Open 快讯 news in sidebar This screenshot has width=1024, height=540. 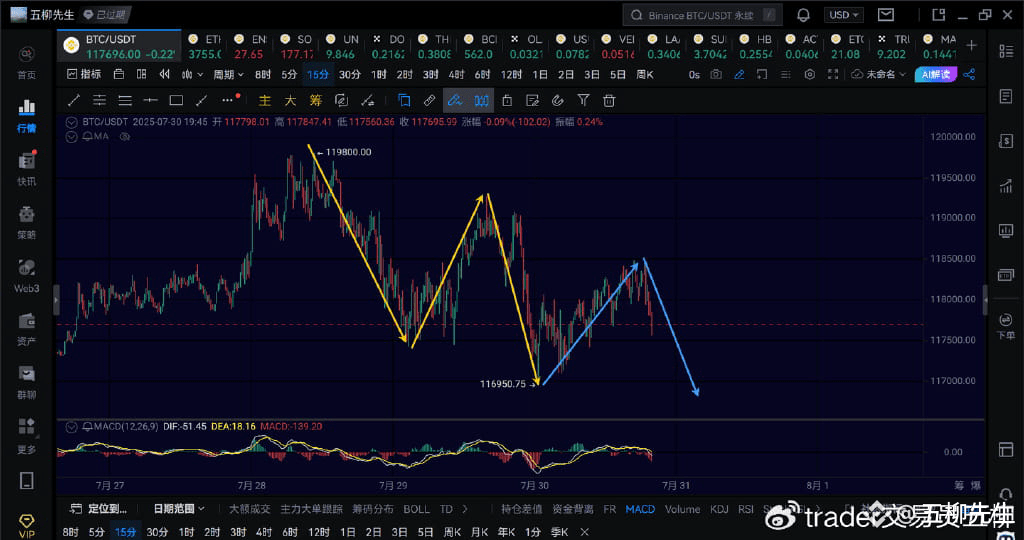[x=27, y=169]
